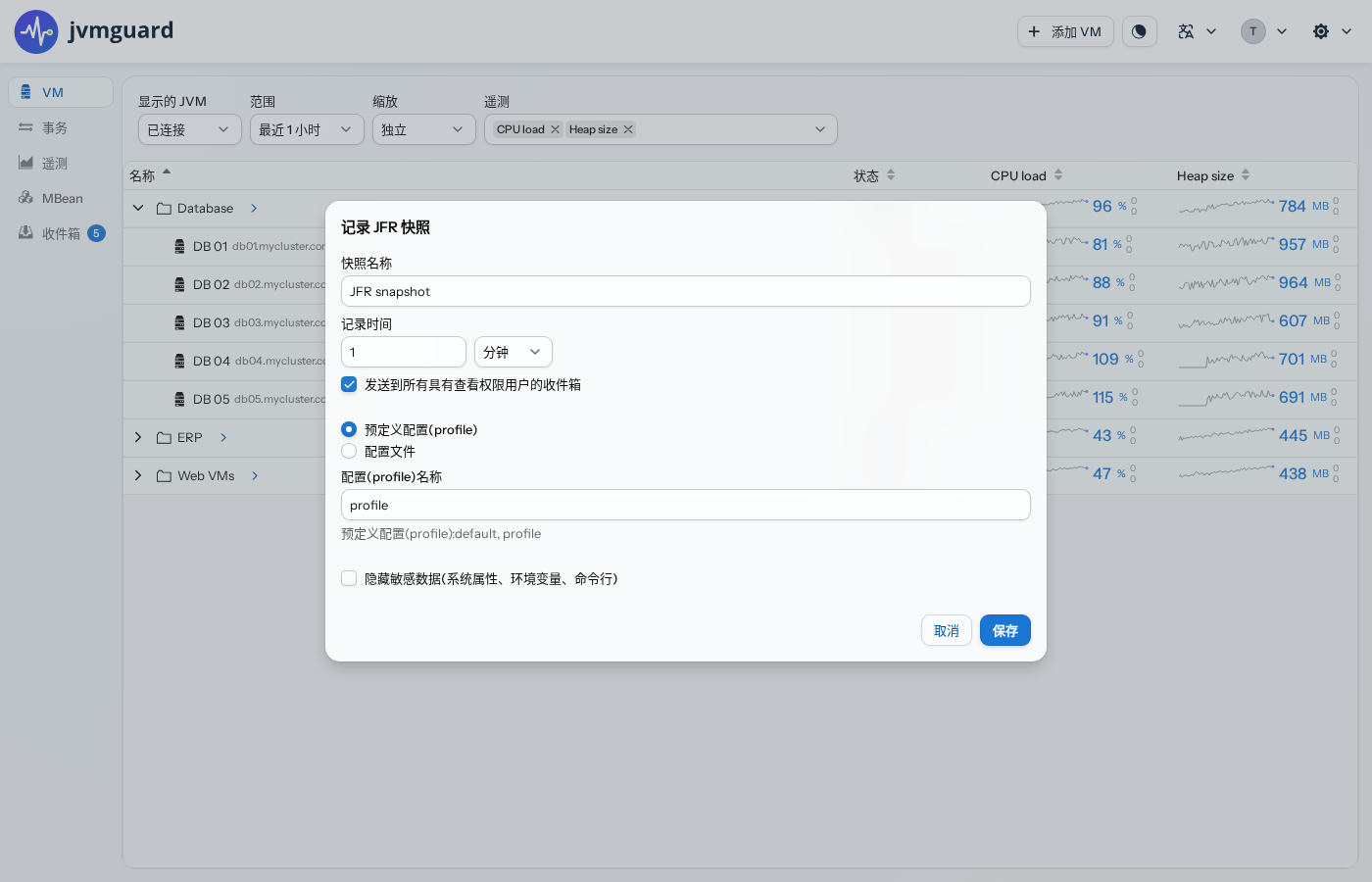The width and height of the screenshot is (1372, 882).
Task: Expand the ERP tree group
Action: pyautogui.click(x=138, y=437)
